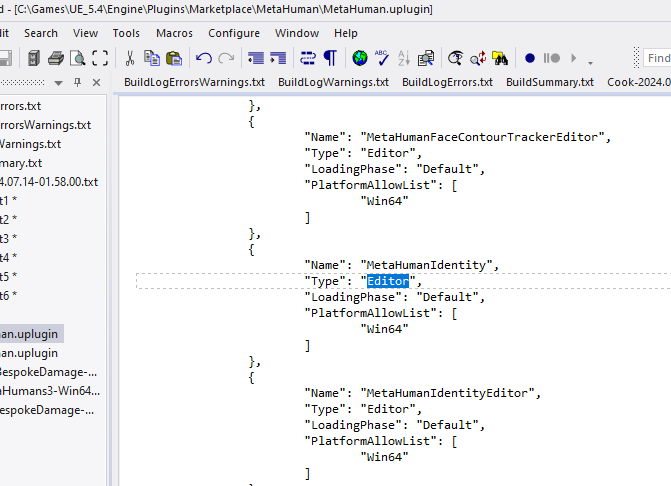Open Print Preview with magnifier page icon
This screenshot has width=671, height=486.
(77, 58)
